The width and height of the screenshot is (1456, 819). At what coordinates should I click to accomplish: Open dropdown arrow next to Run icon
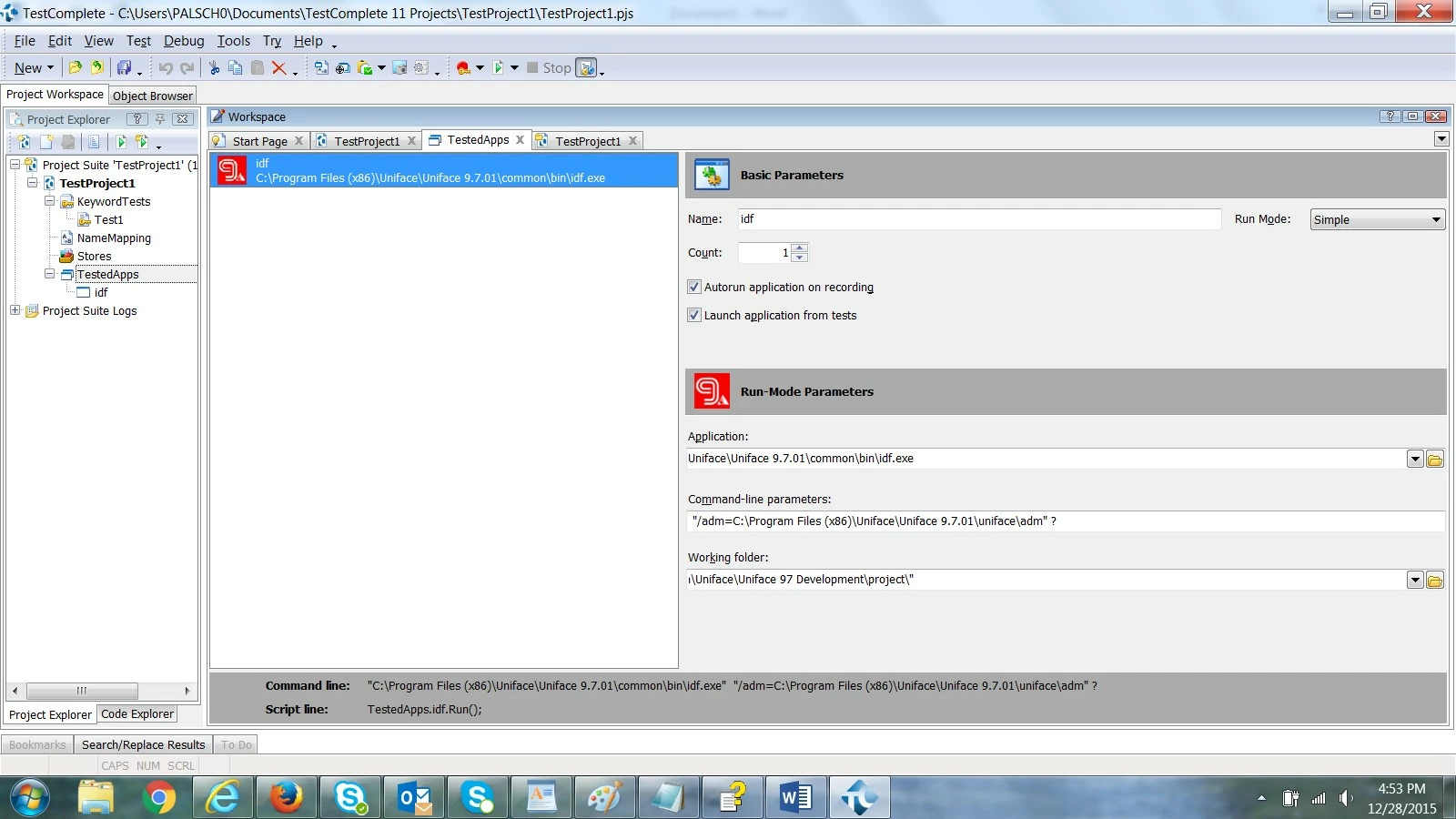click(514, 68)
